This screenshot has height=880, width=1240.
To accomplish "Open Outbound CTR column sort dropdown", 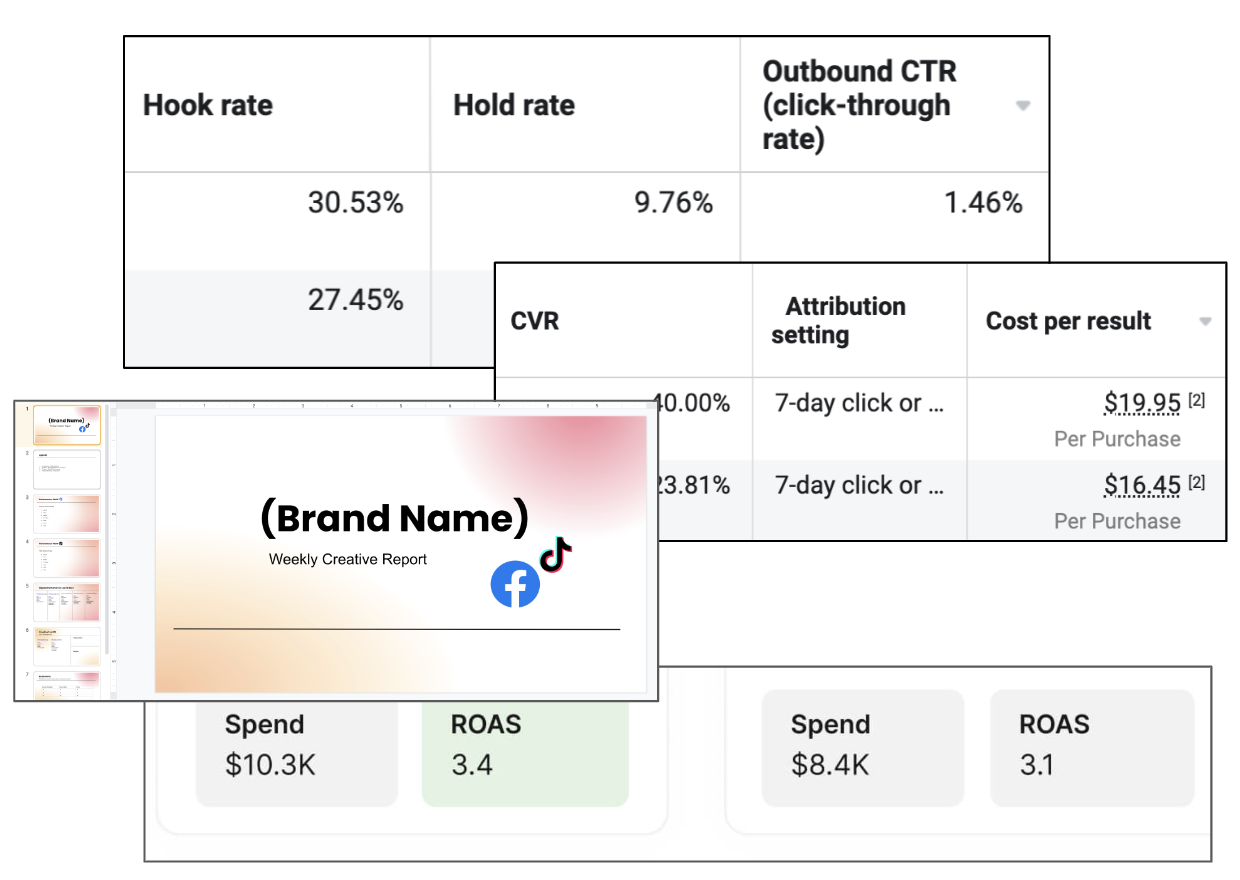I will tap(1022, 105).
